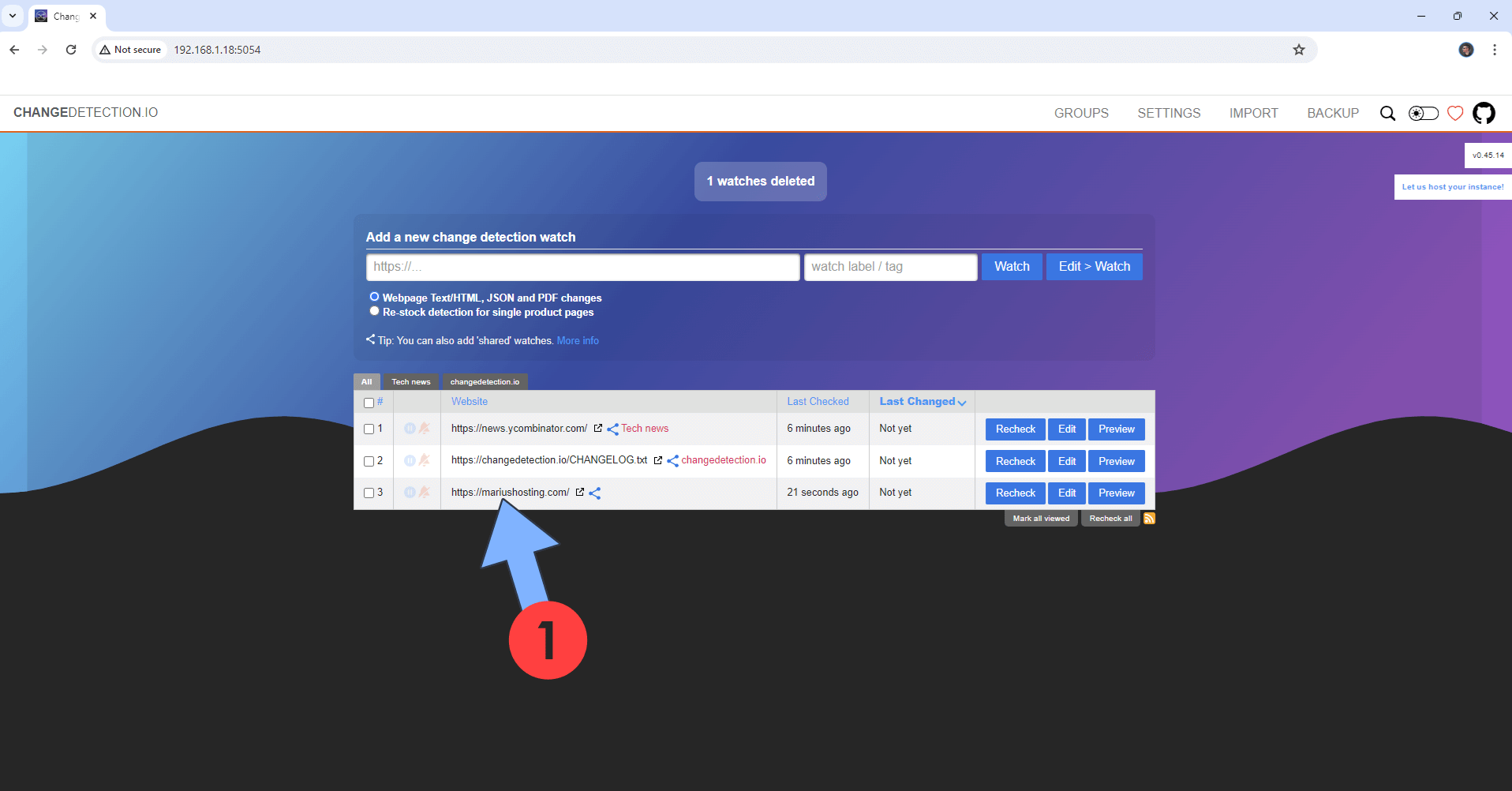Viewport: 1512px width, 791px height.
Task: Click Mark all viewed button
Action: point(1041,519)
